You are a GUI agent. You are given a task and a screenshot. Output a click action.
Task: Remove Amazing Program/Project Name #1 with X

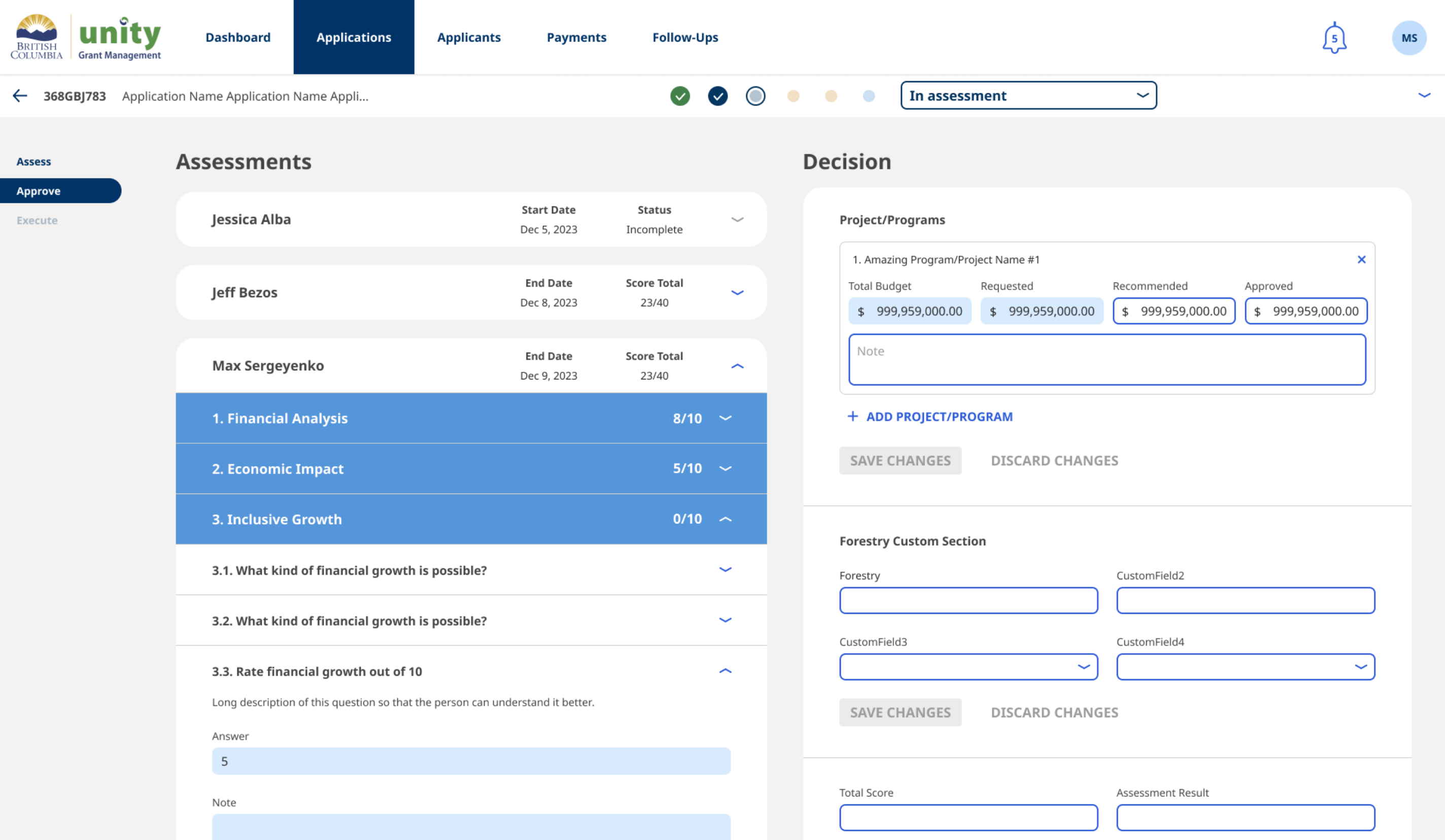click(x=1361, y=260)
